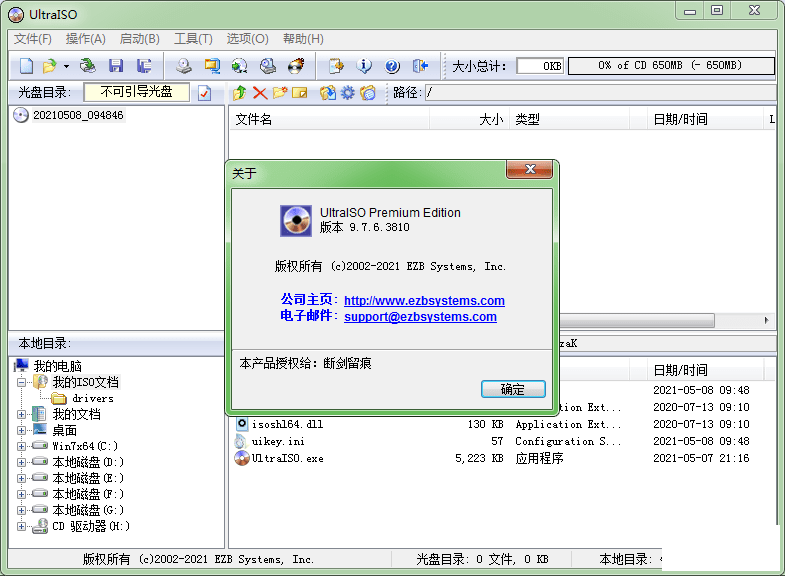
Task: Open the 选项(O) menu
Action: coord(247,39)
